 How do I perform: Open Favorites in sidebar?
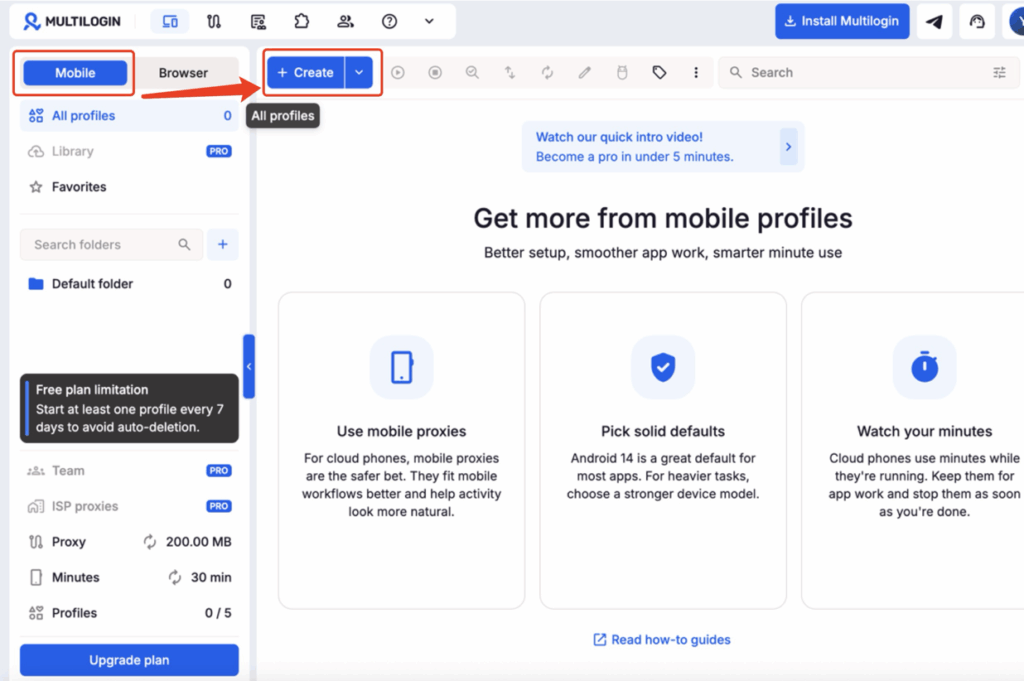point(129,187)
